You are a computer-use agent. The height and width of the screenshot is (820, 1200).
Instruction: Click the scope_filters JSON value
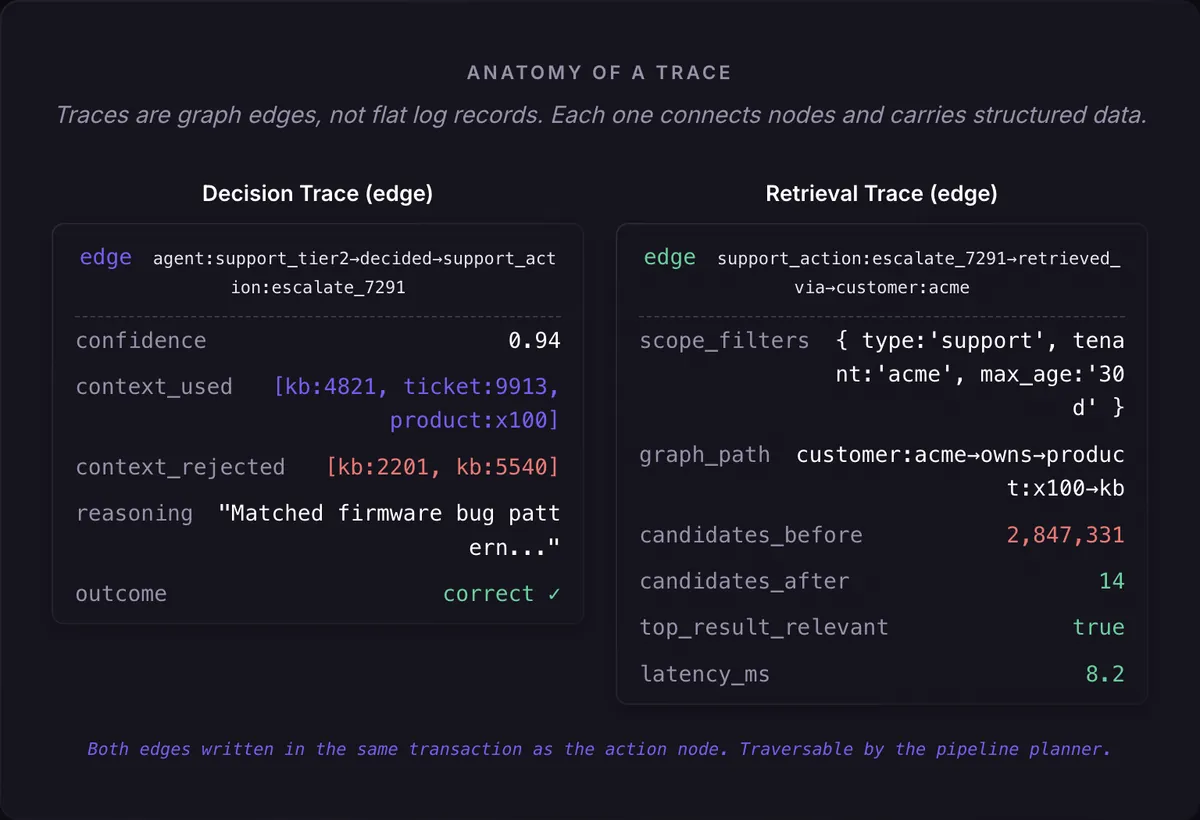[x=979, y=374]
